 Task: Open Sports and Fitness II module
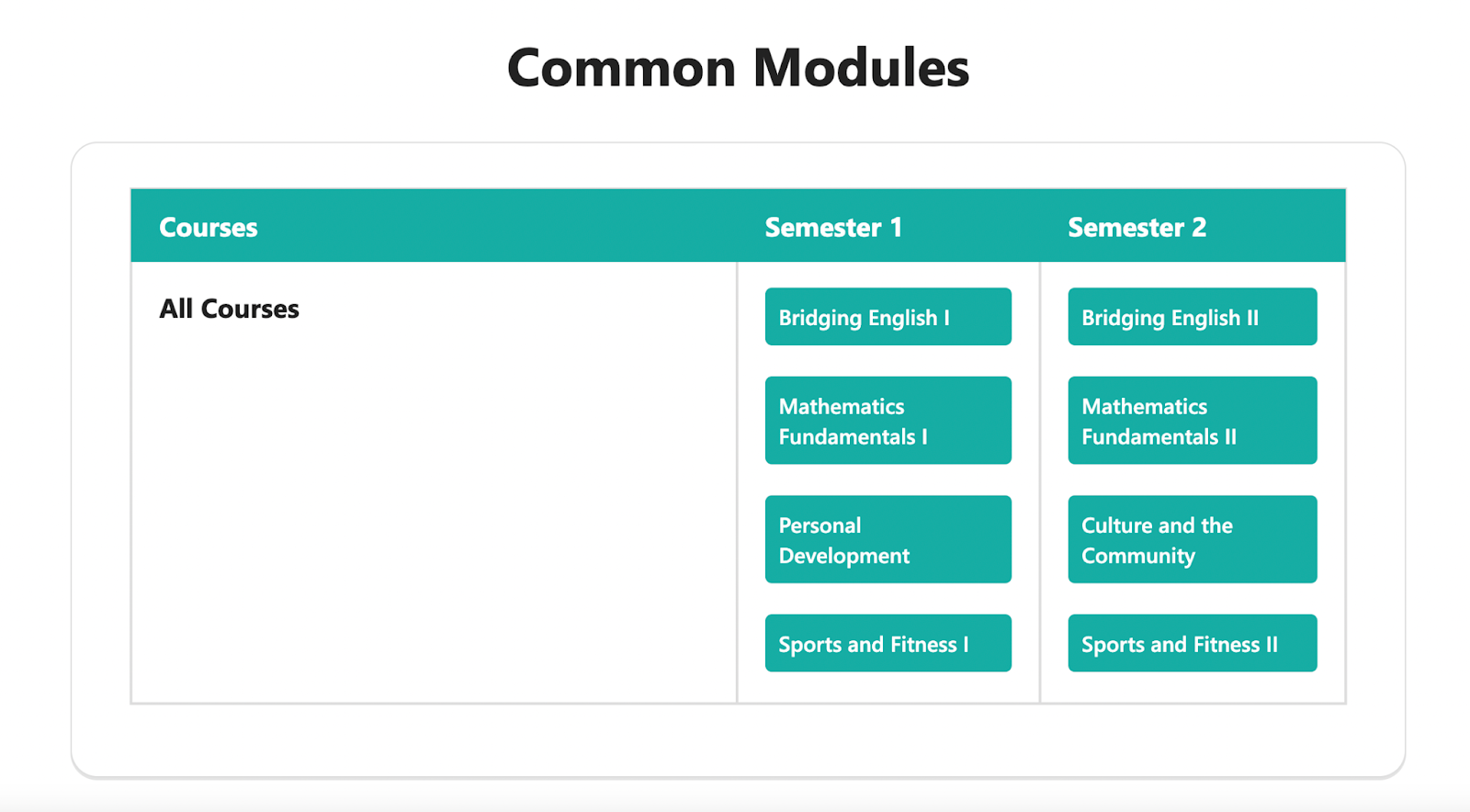1192,643
